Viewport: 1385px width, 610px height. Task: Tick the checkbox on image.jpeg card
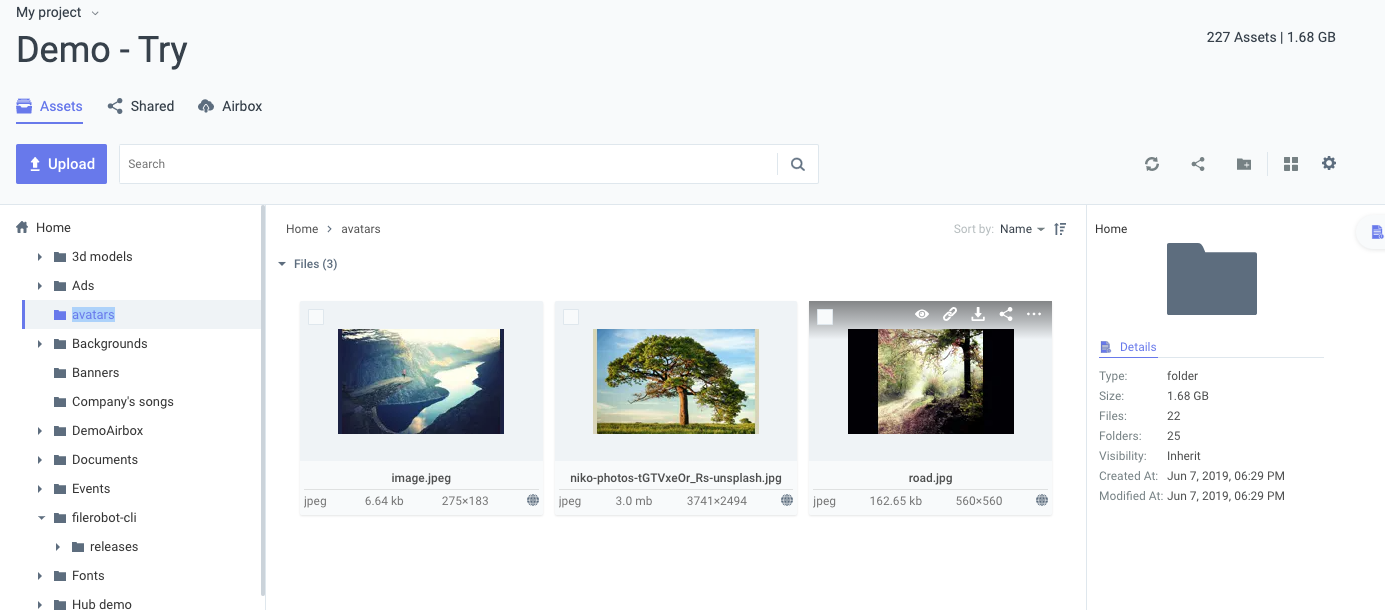[316, 317]
